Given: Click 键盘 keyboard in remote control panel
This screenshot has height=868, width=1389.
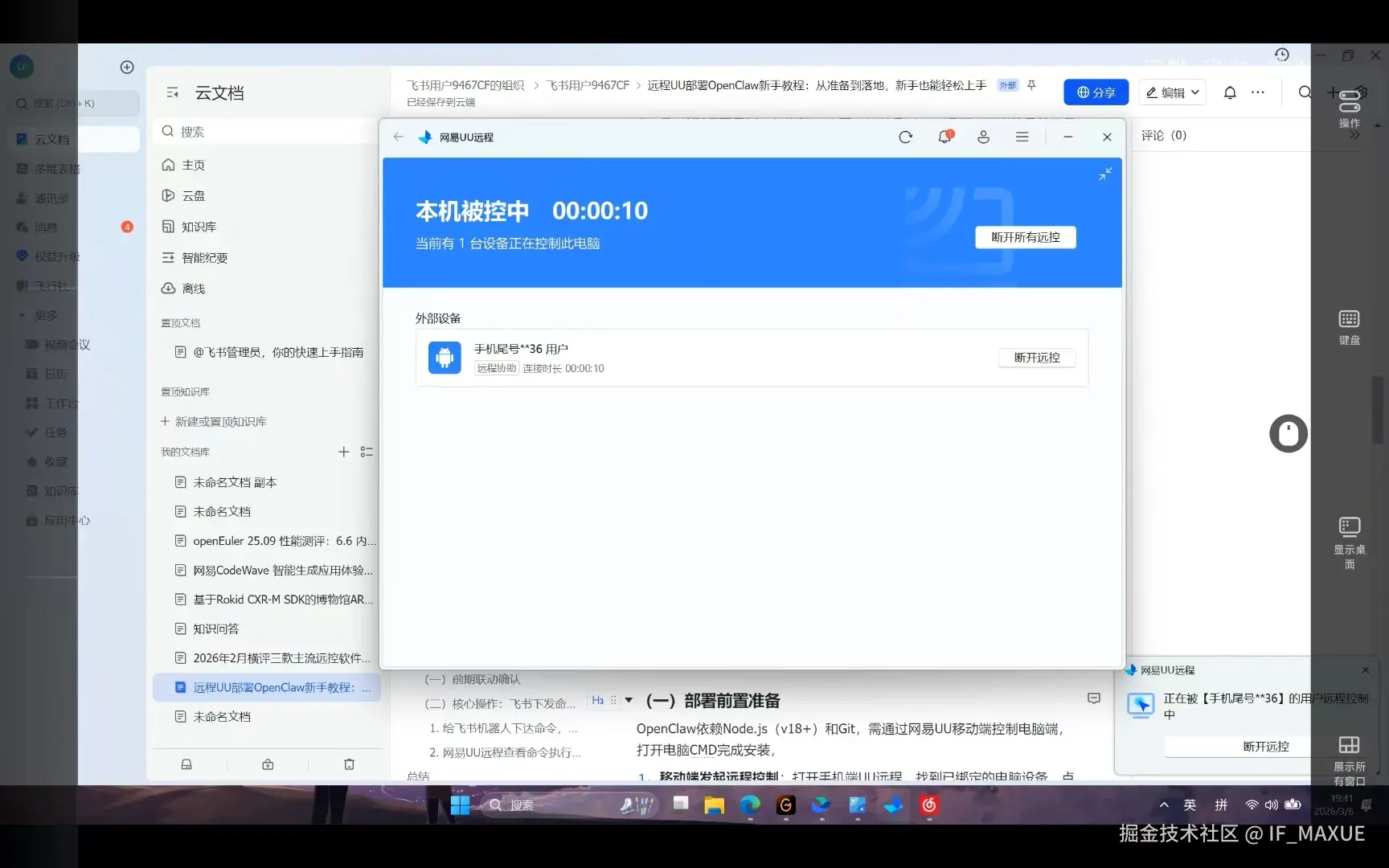Looking at the screenshot, I should [x=1349, y=328].
